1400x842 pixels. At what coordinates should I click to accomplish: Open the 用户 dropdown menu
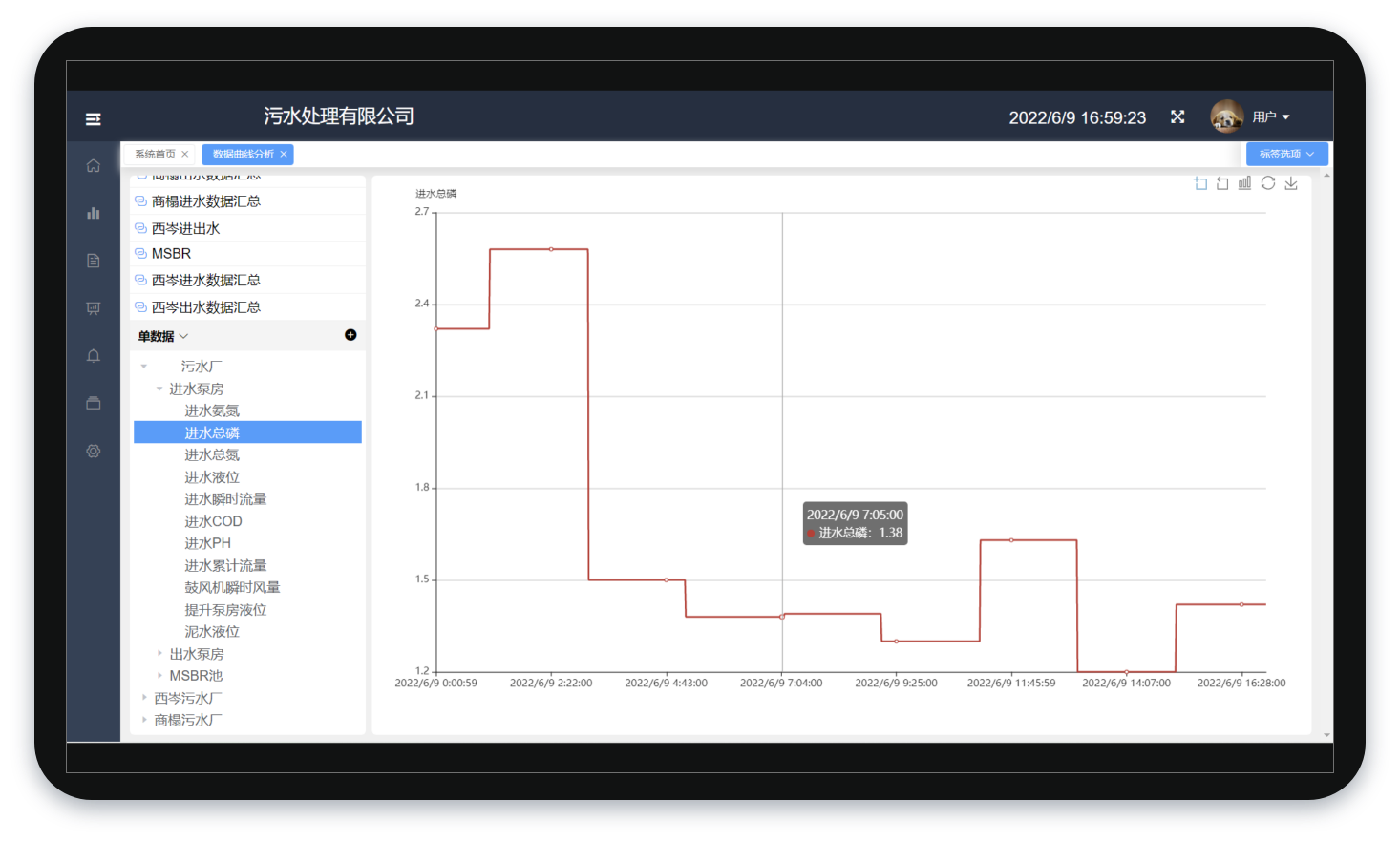pos(1271,116)
